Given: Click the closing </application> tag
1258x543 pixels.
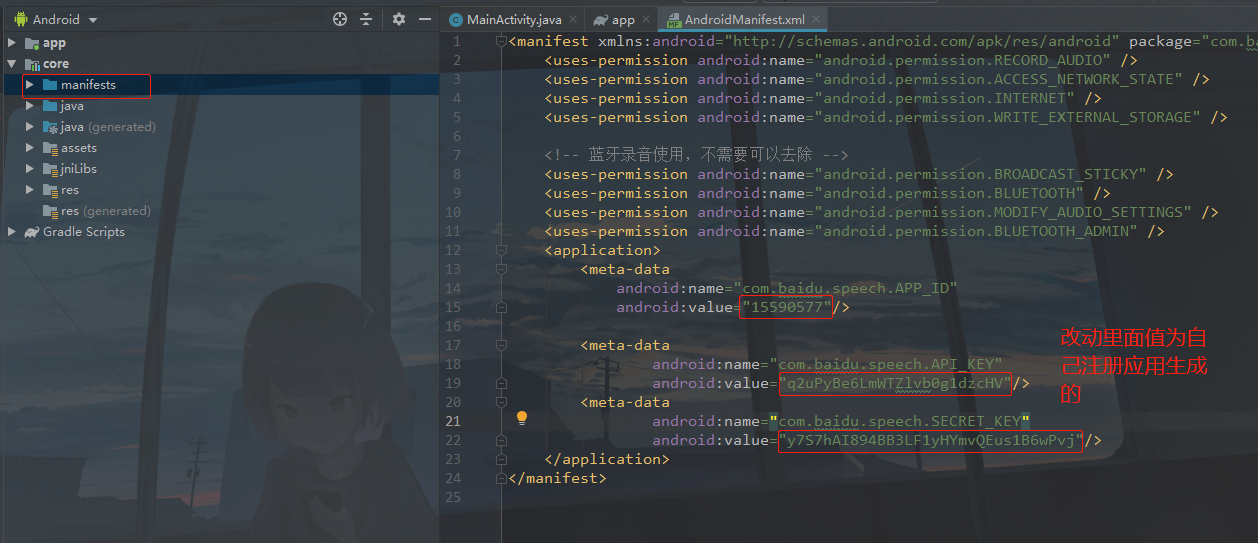Looking at the screenshot, I should pyautogui.click(x=607, y=459).
